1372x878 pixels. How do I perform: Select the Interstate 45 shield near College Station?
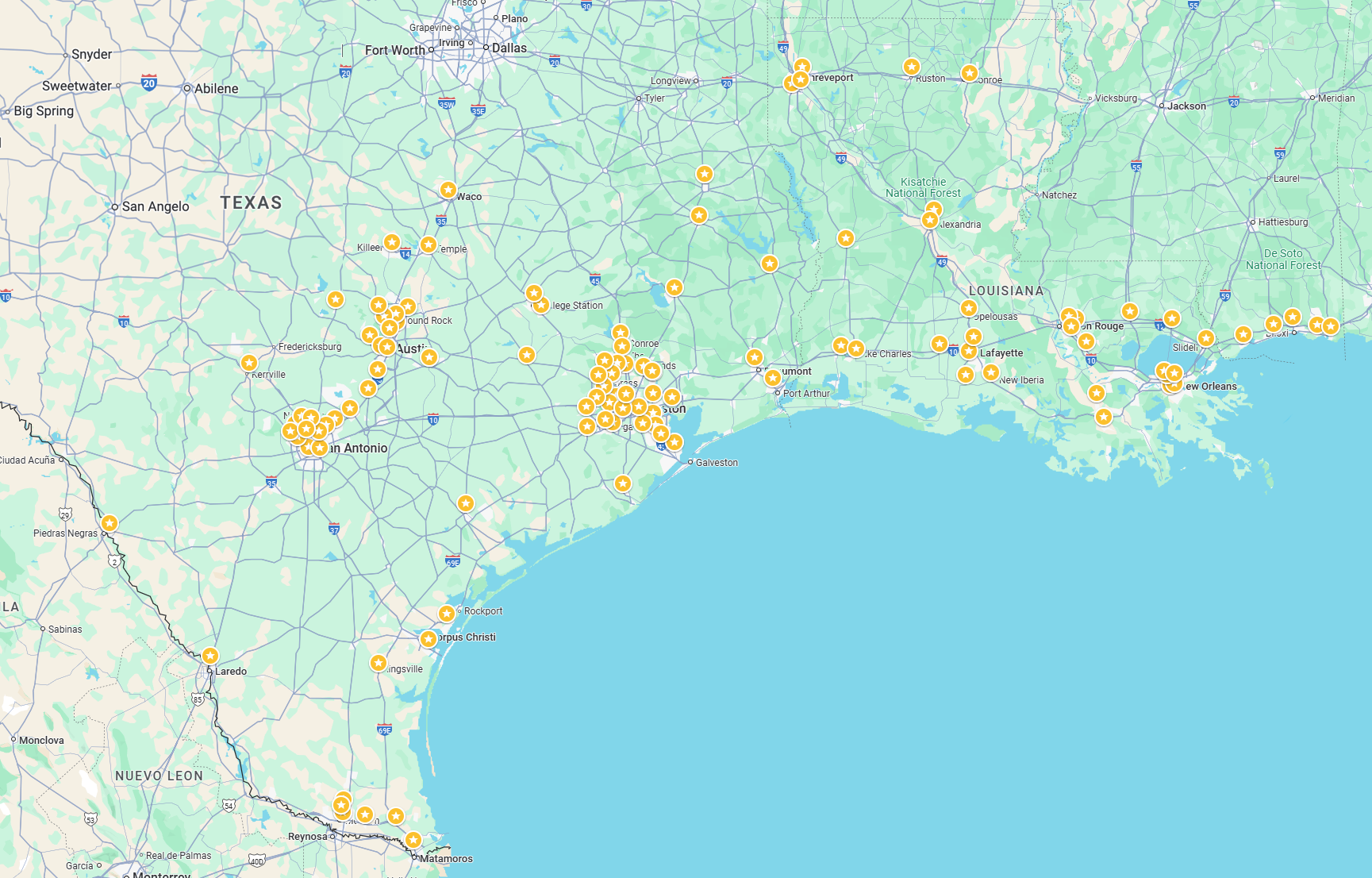point(595,279)
